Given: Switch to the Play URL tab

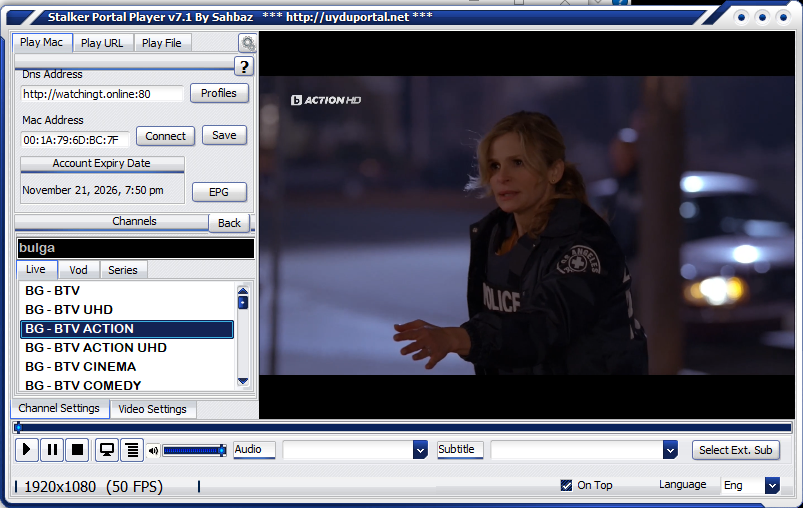Looking at the screenshot, I should click(102, 43).
